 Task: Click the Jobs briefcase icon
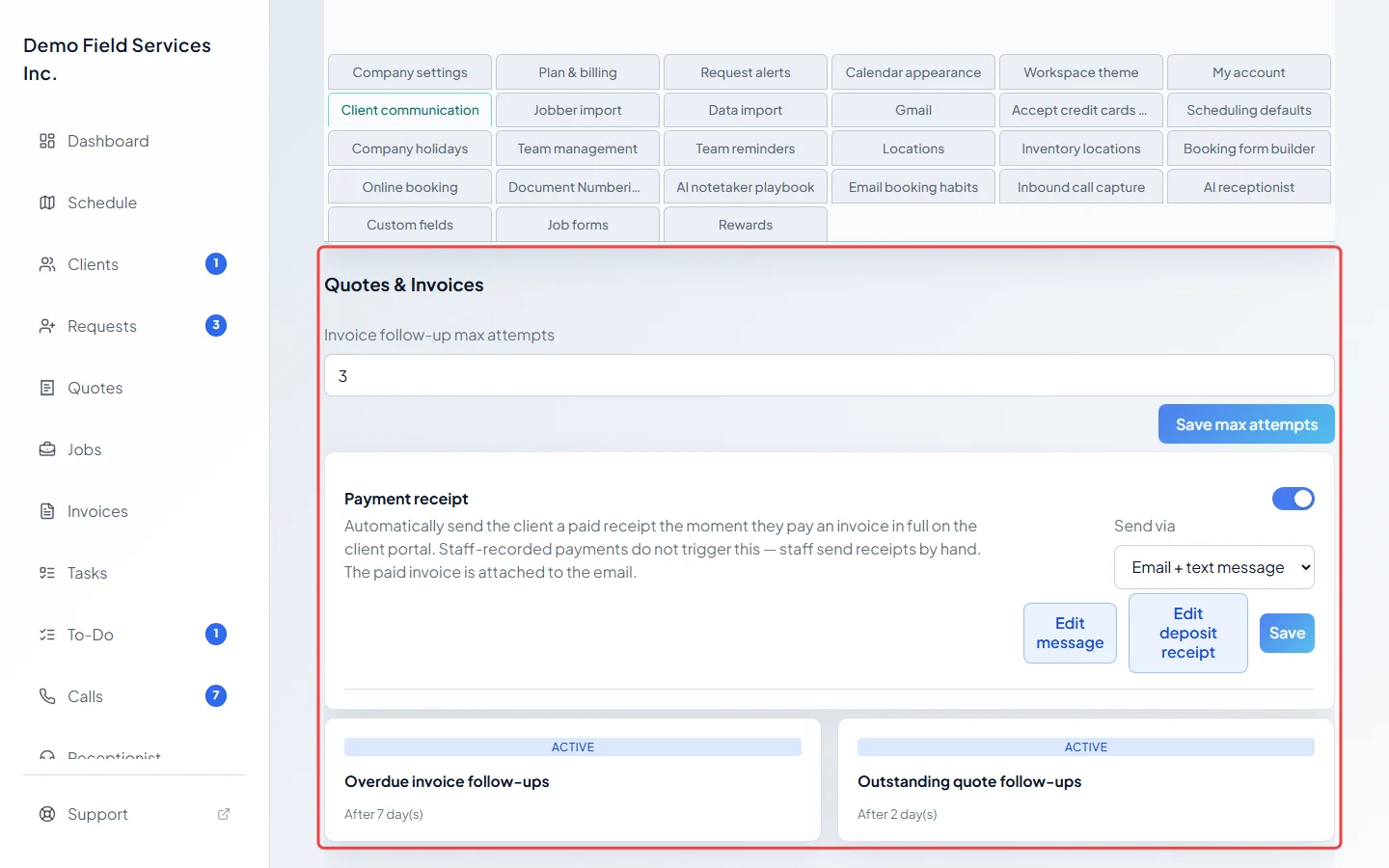click(47, 449)
